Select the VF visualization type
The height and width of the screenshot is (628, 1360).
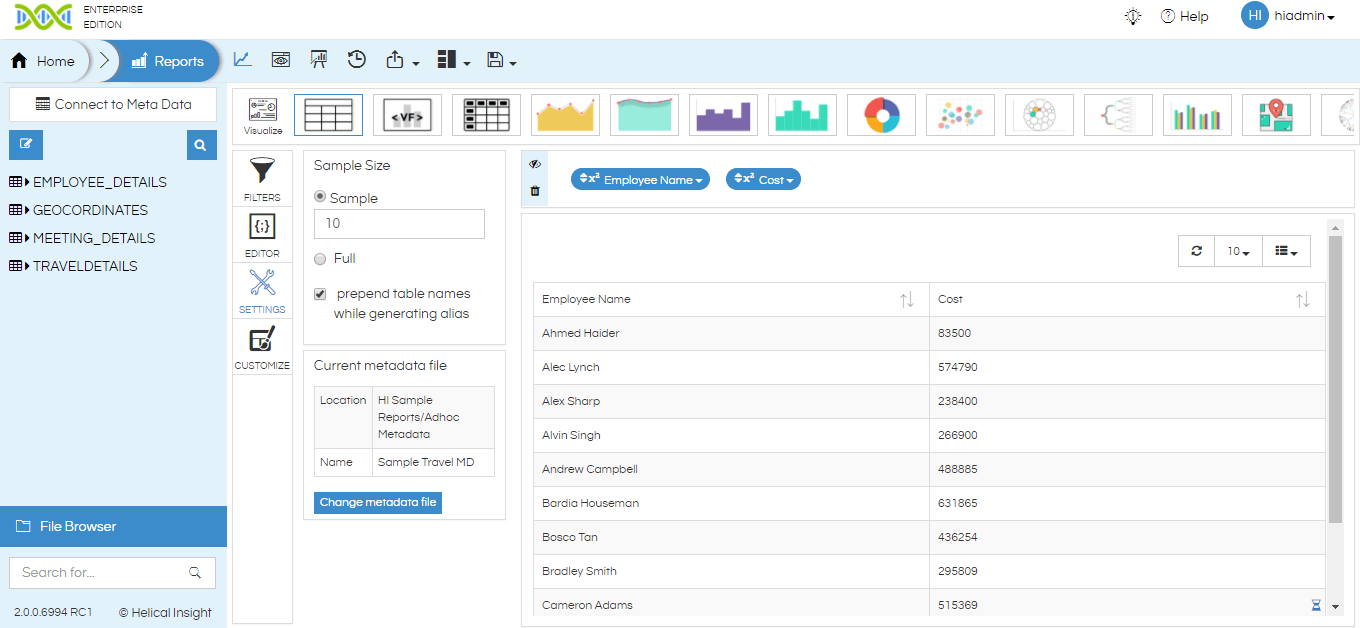pyautogui.click(x=407, y=115)
